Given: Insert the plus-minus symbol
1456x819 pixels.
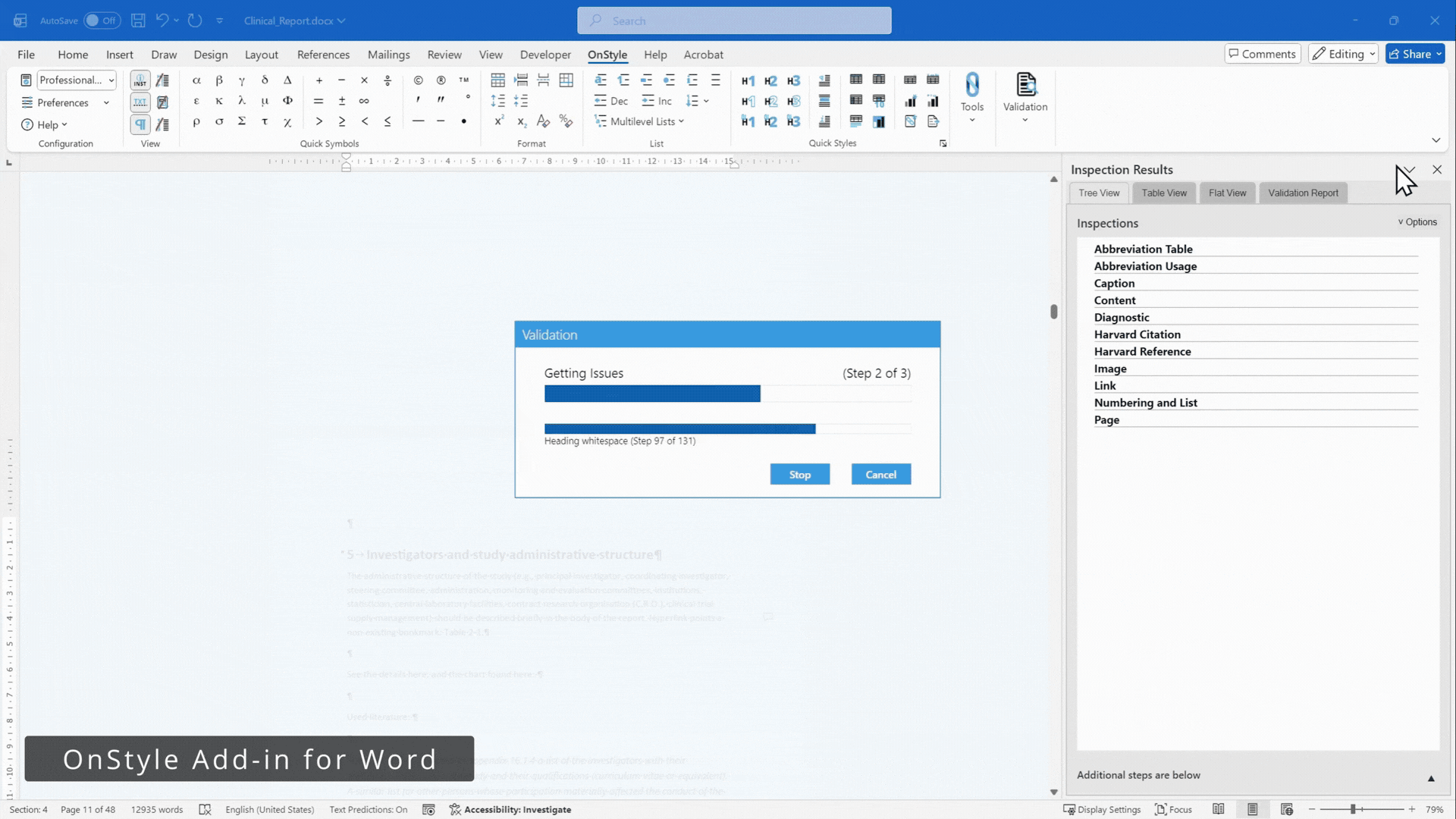Looking at the screenshot, I should coord(342,101).
